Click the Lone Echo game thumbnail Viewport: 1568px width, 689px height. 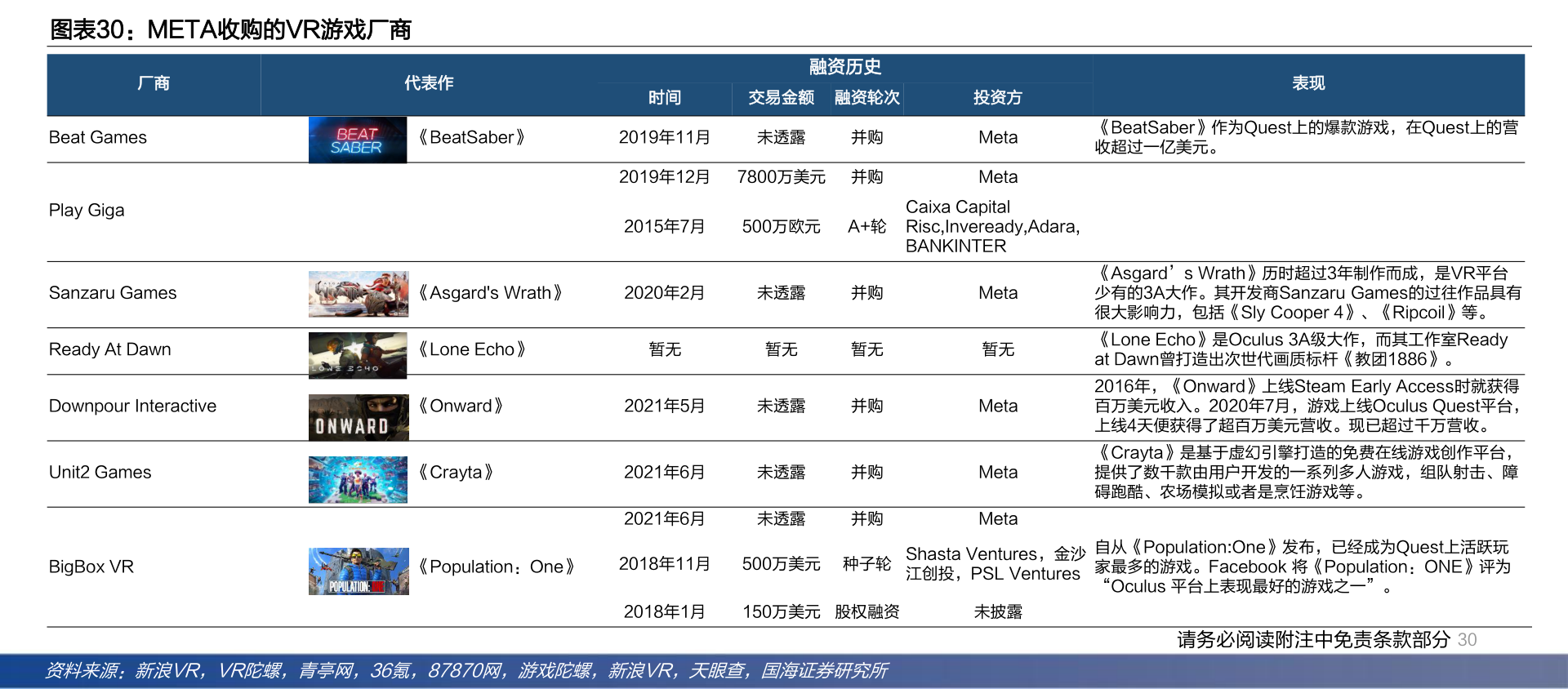tap(358, 355)
